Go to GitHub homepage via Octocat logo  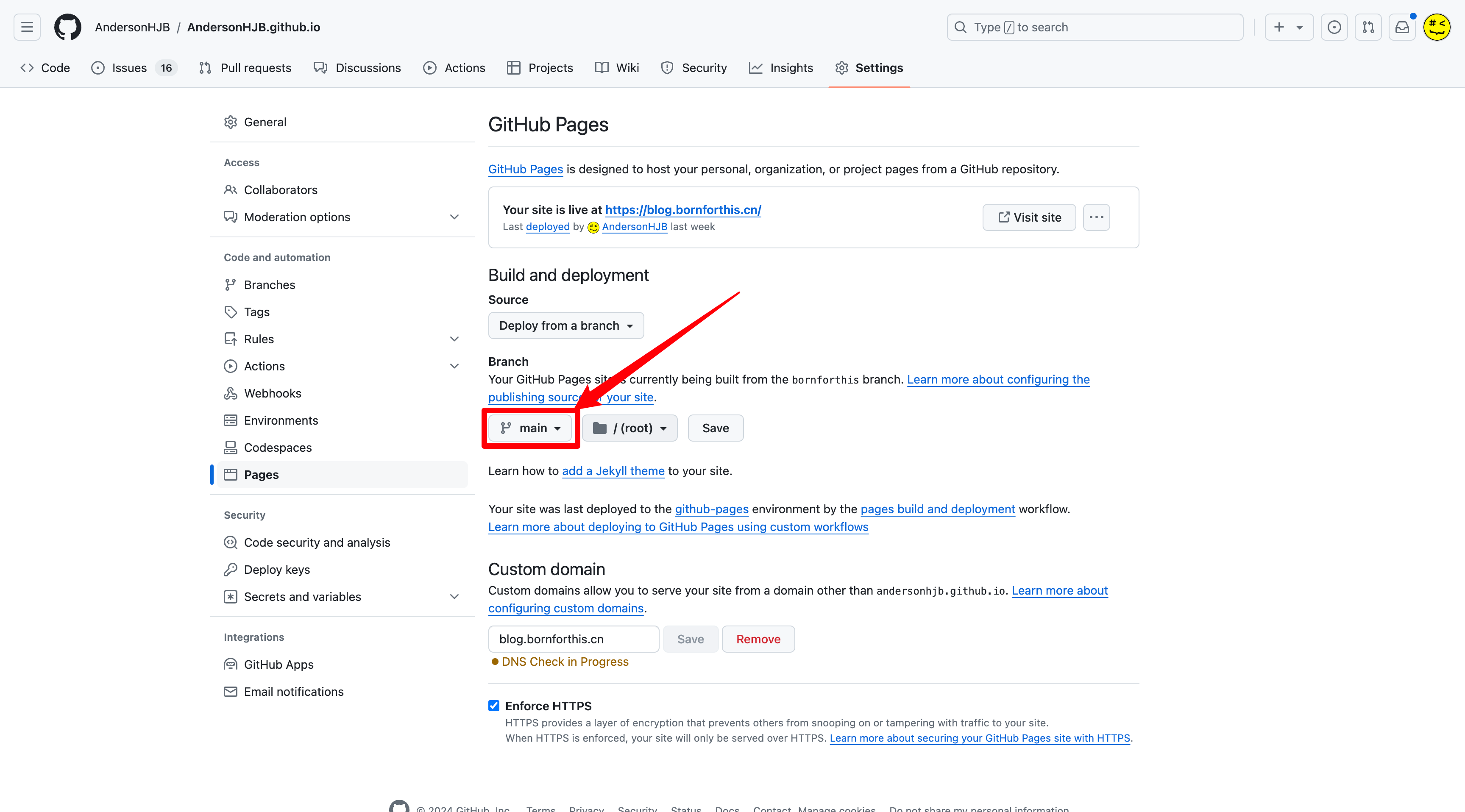click(68, 27)
